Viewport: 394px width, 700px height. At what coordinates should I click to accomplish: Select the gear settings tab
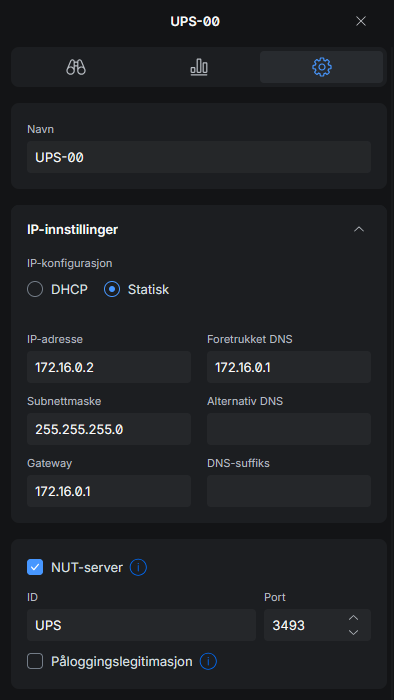tap(321, 67)
